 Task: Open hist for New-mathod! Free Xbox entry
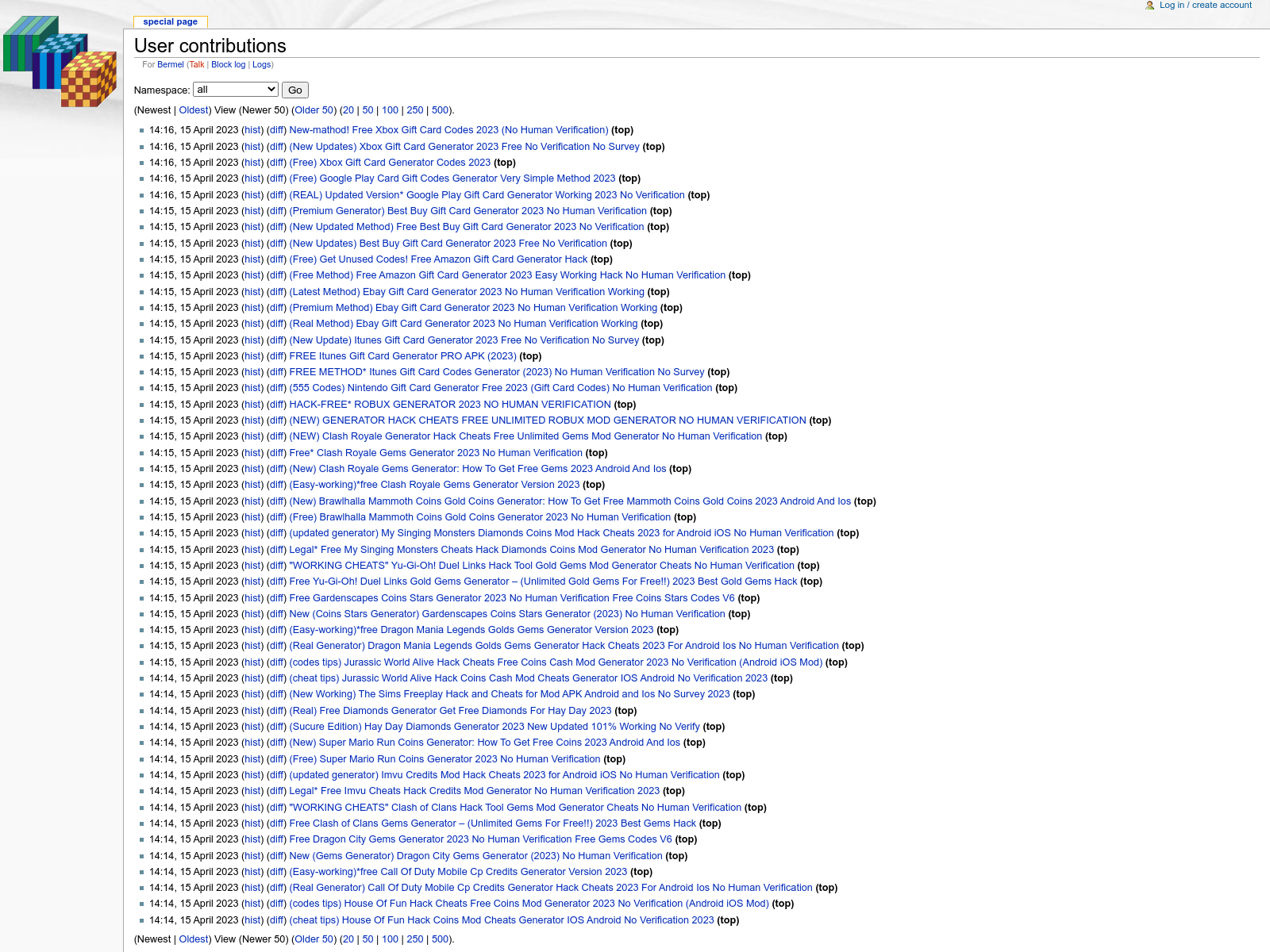click(253, 130)
